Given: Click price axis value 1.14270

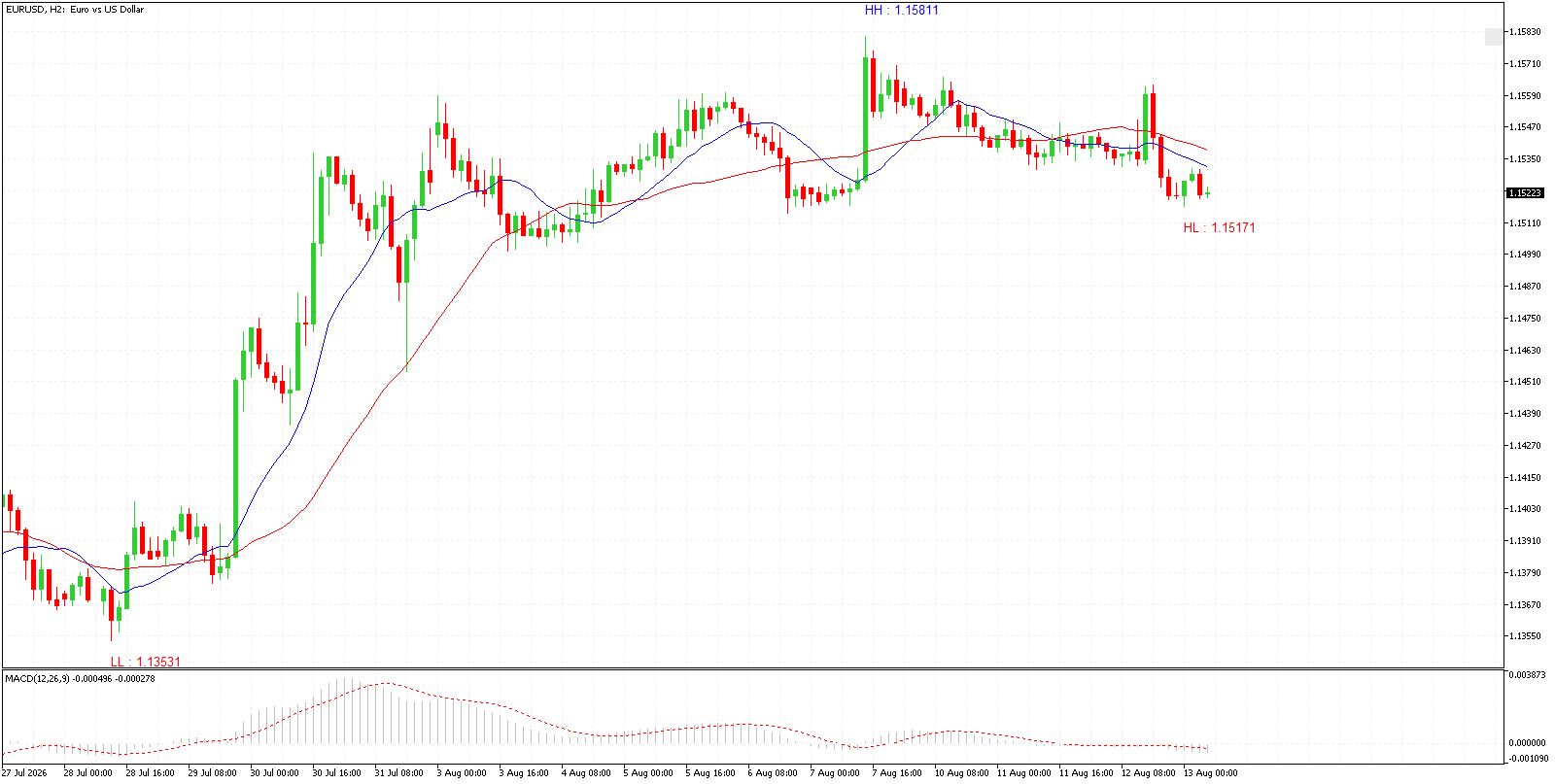Looking at the screenshot, I should click(1525, 446).
